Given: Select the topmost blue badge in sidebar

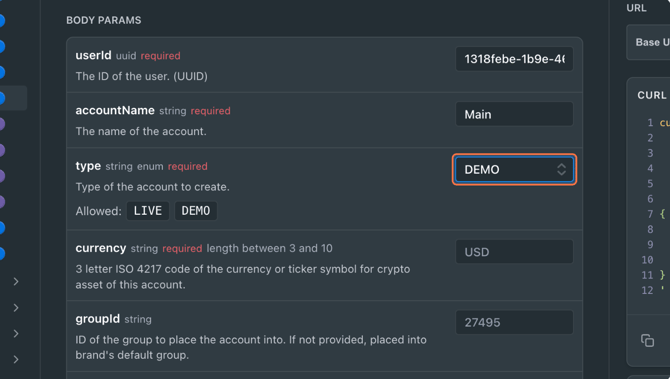Looking at the screenshot, I should (2, 20).
